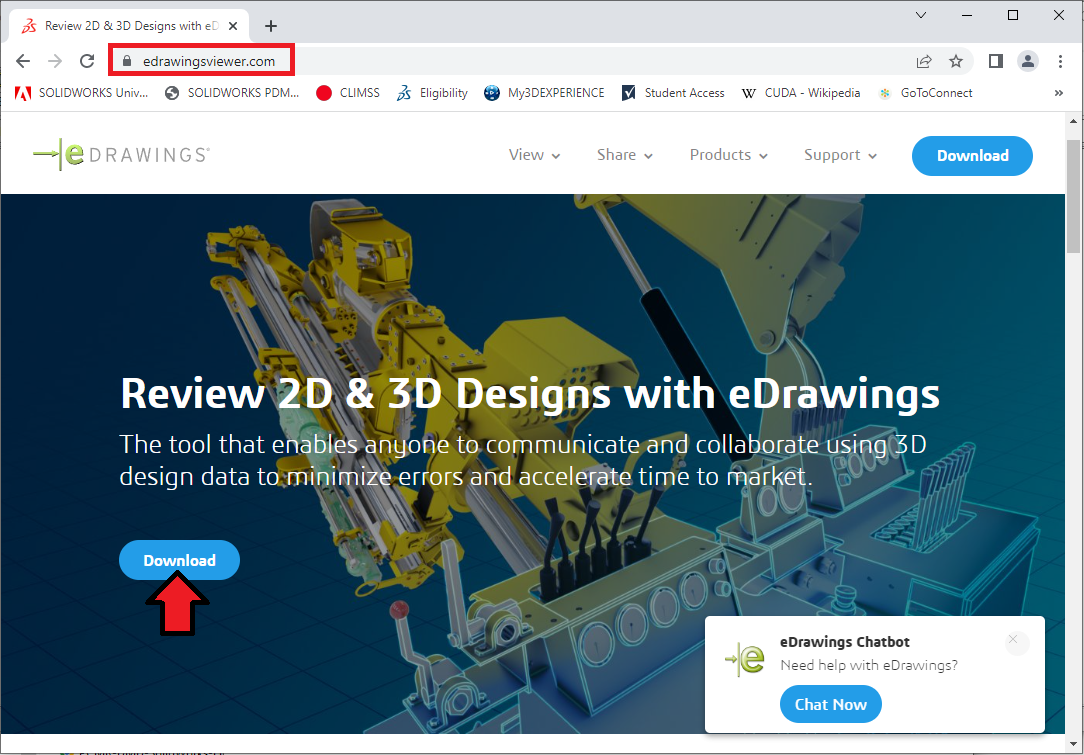Expand the Products navigation menu
The height and width of the screenshot is (755, 1084).
click(x=729, y=155)
